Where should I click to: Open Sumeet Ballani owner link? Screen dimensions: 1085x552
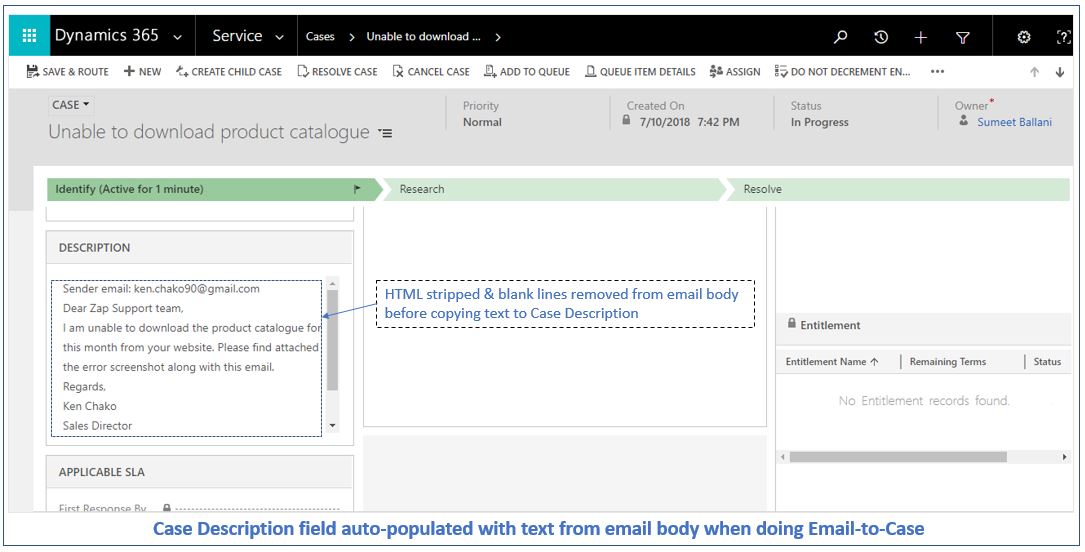[x=1014, y=122]
